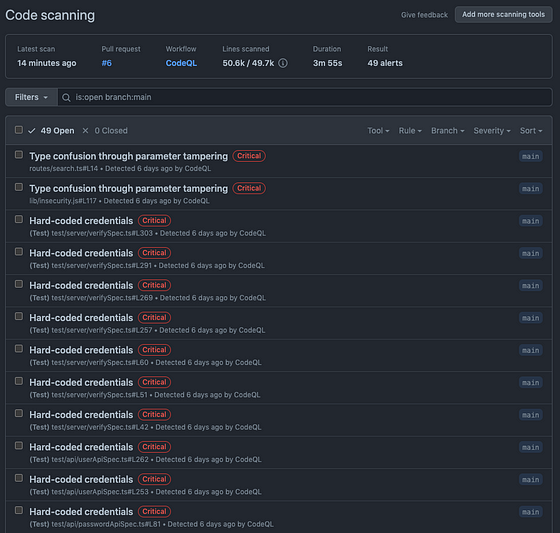The image size is (560, 533).
Task: Click Critical badge on lib/insecurity.js#L117 alert
Action: coord(249,188)
